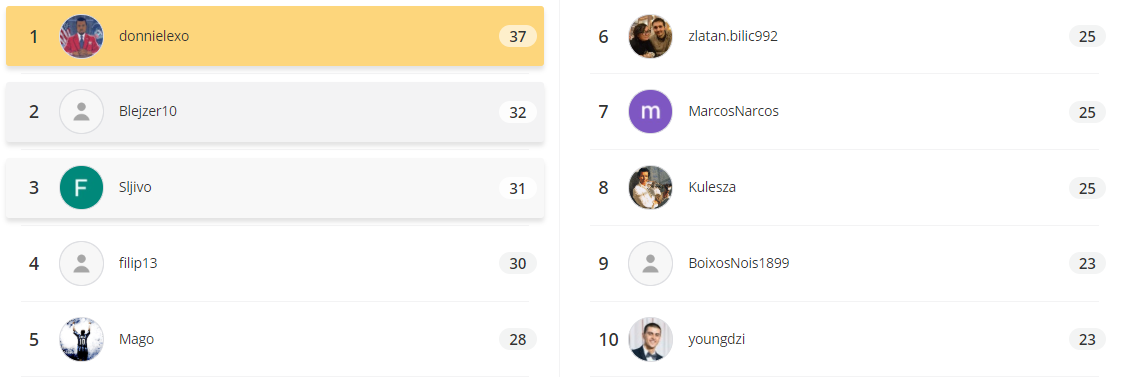Click Blejzer10's score badge 32
This screenshot has height=382, width=1127.
[518, 112]
